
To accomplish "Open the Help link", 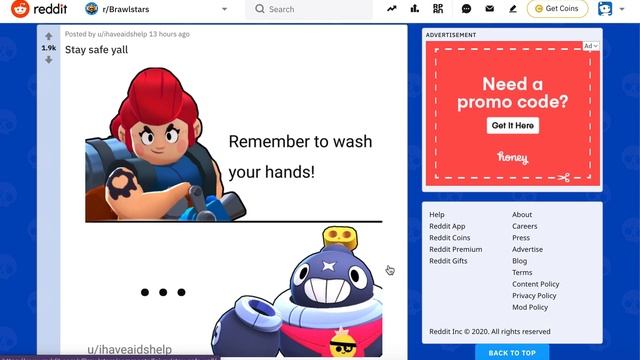I will 437,215.
